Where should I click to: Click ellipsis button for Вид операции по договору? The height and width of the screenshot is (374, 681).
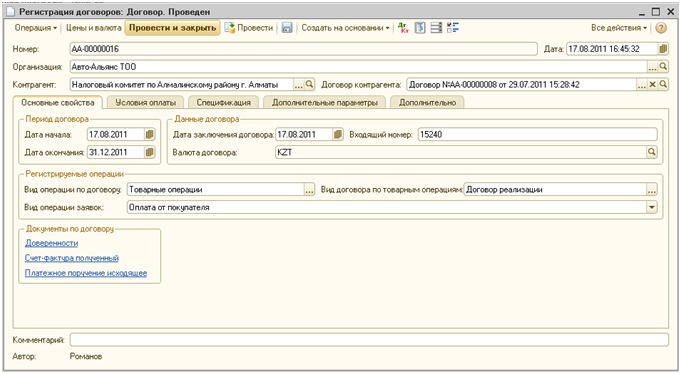point(309,190)
